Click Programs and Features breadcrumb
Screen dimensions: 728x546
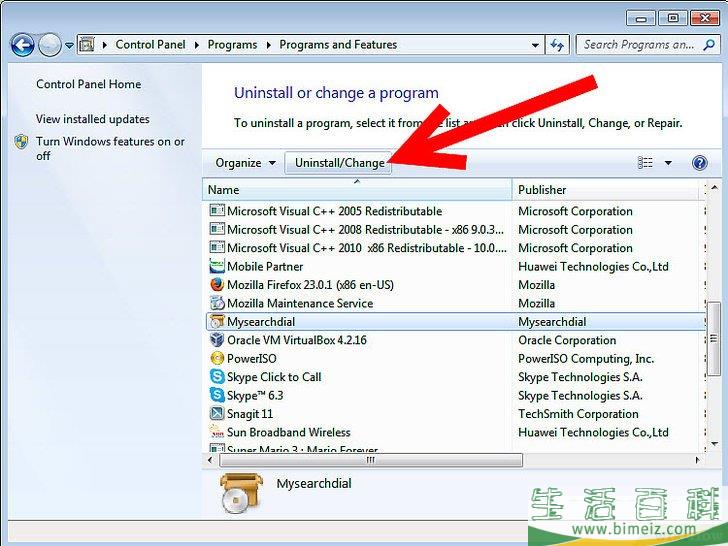tap(338, 45)
